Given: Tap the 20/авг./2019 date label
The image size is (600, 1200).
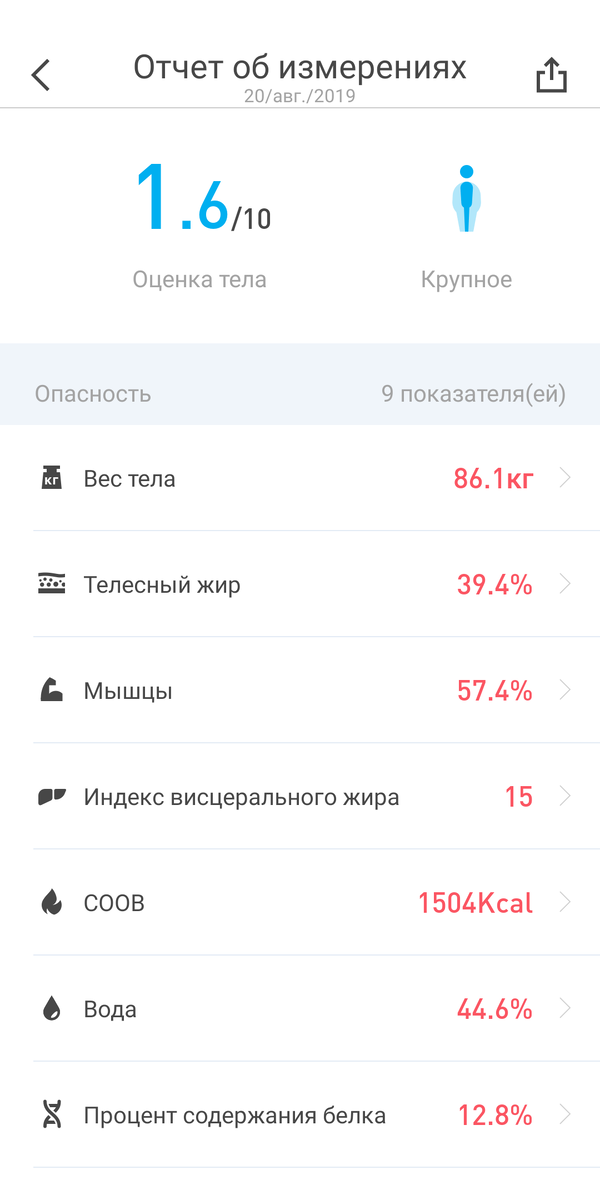Looking at the screenshot, I should click(x=300, y=98).
